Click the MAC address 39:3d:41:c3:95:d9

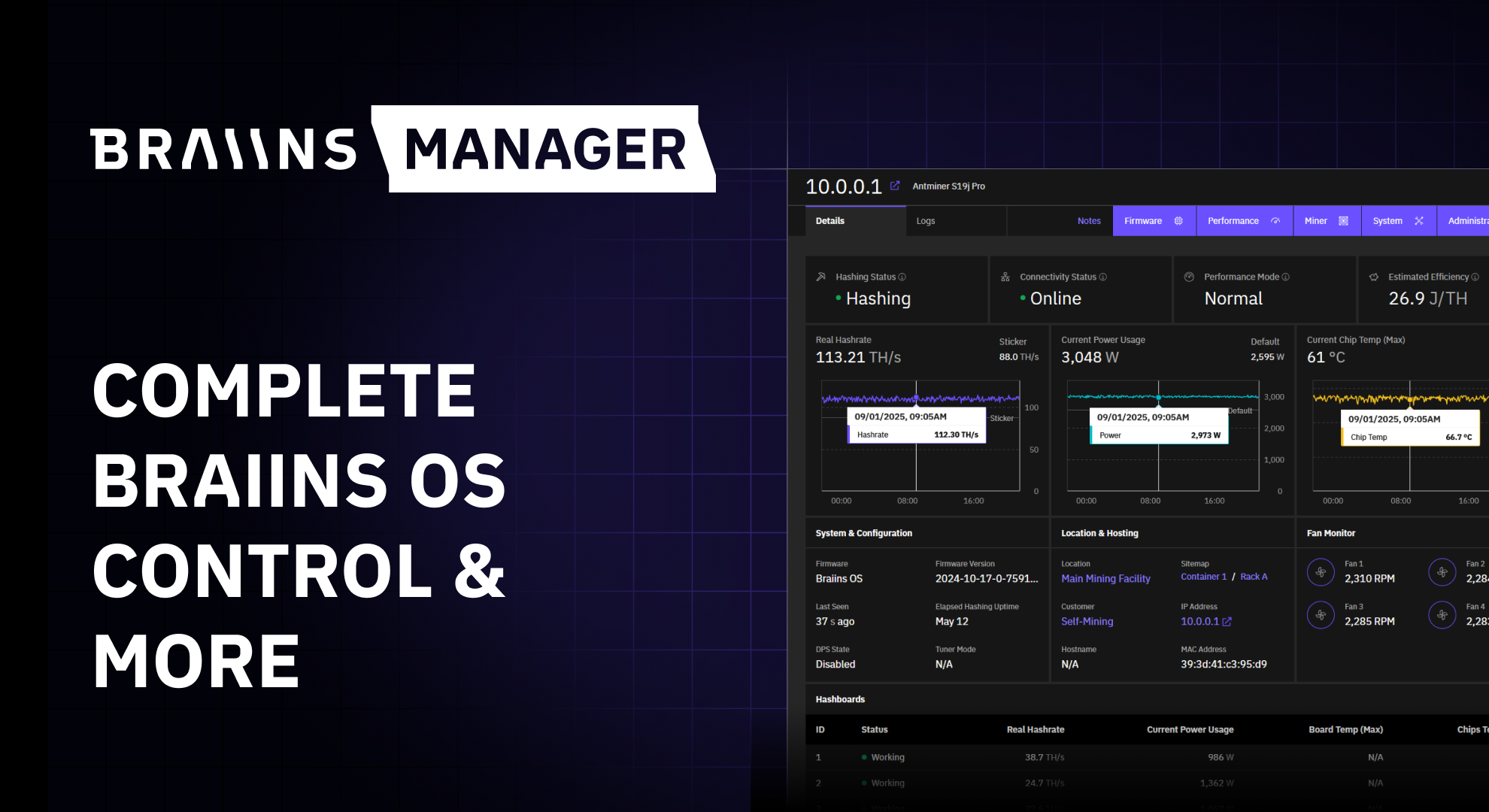click(1224, 664)
